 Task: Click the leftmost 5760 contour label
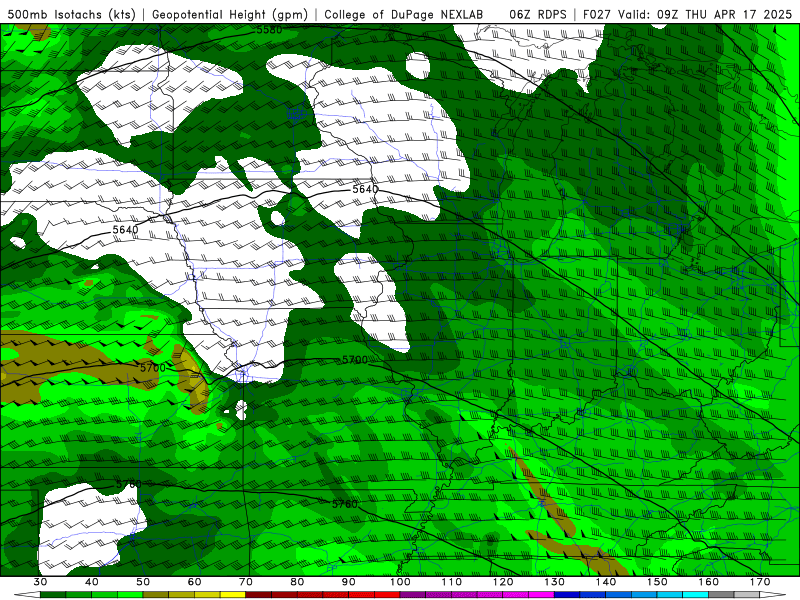point(129,484)
